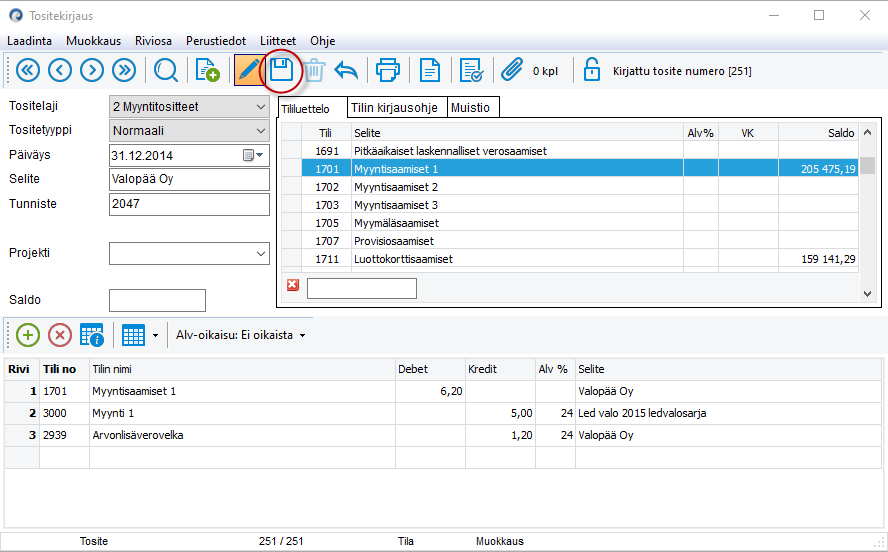Viewport: 888px width, 552px height.
Task: Go to the first voucher with double-left arrow
Action: (x=28, y=71)
